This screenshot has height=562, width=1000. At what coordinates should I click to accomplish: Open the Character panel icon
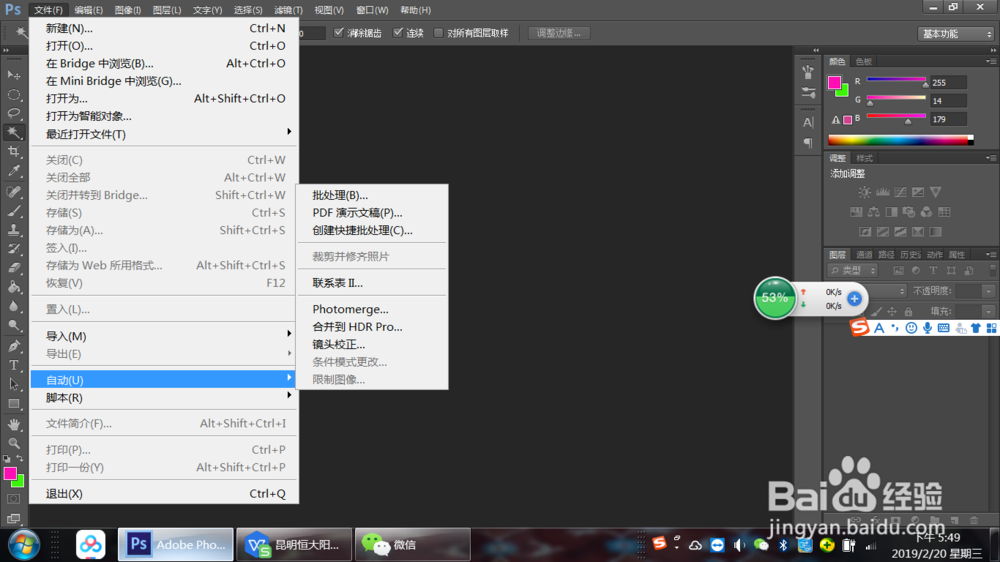pyautogui.click(x=808, y=122)
